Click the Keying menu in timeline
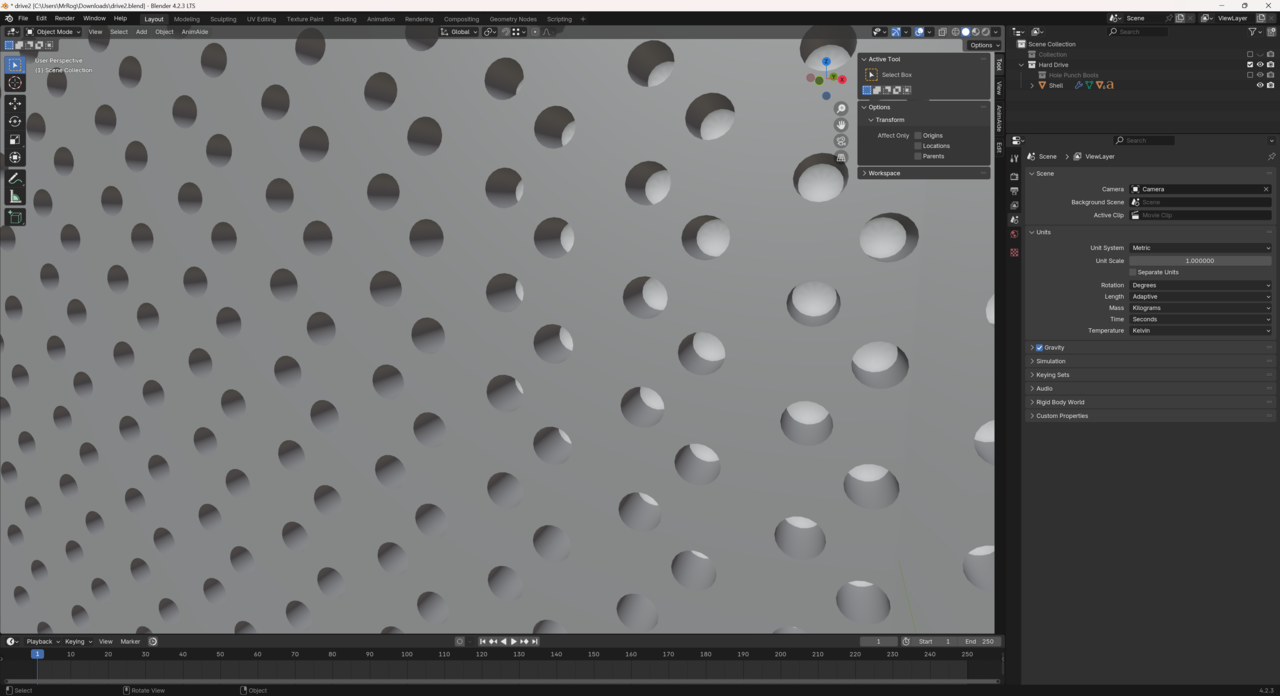1280x696 pixels. [77, 641]
